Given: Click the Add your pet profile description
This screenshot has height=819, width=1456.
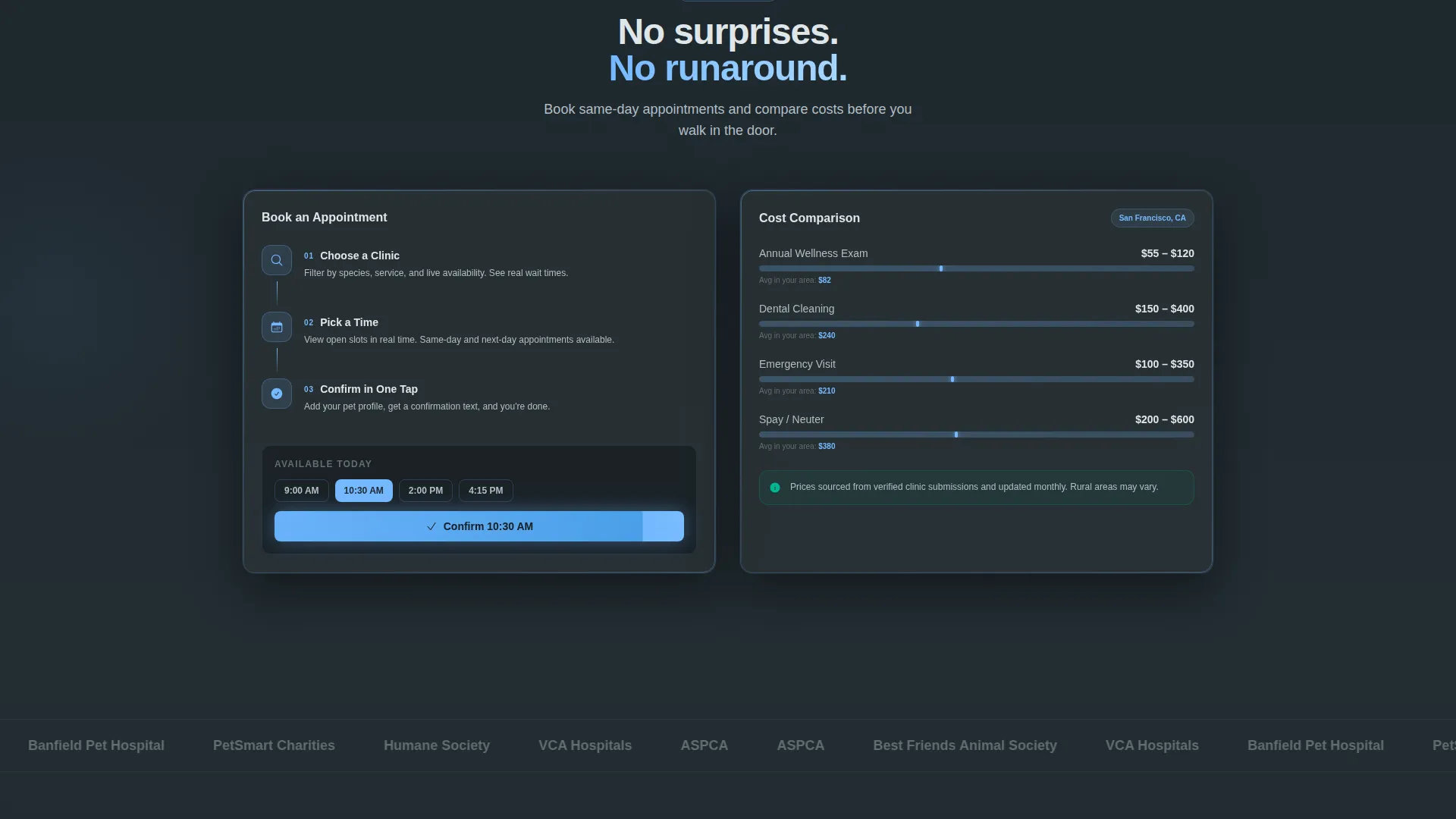Looking at the screenshot, I should [427, 406].
